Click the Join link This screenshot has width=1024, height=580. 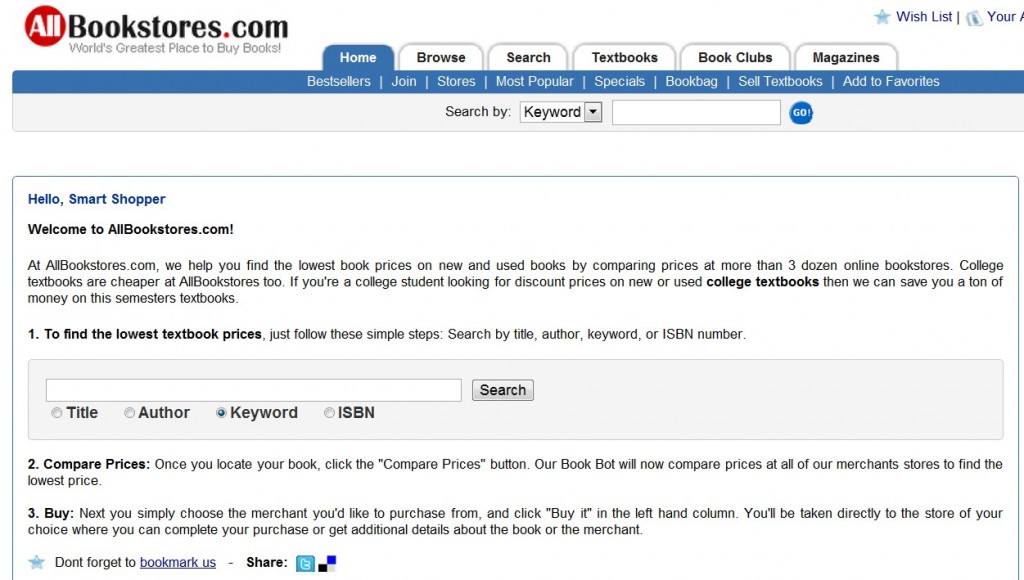404,82
